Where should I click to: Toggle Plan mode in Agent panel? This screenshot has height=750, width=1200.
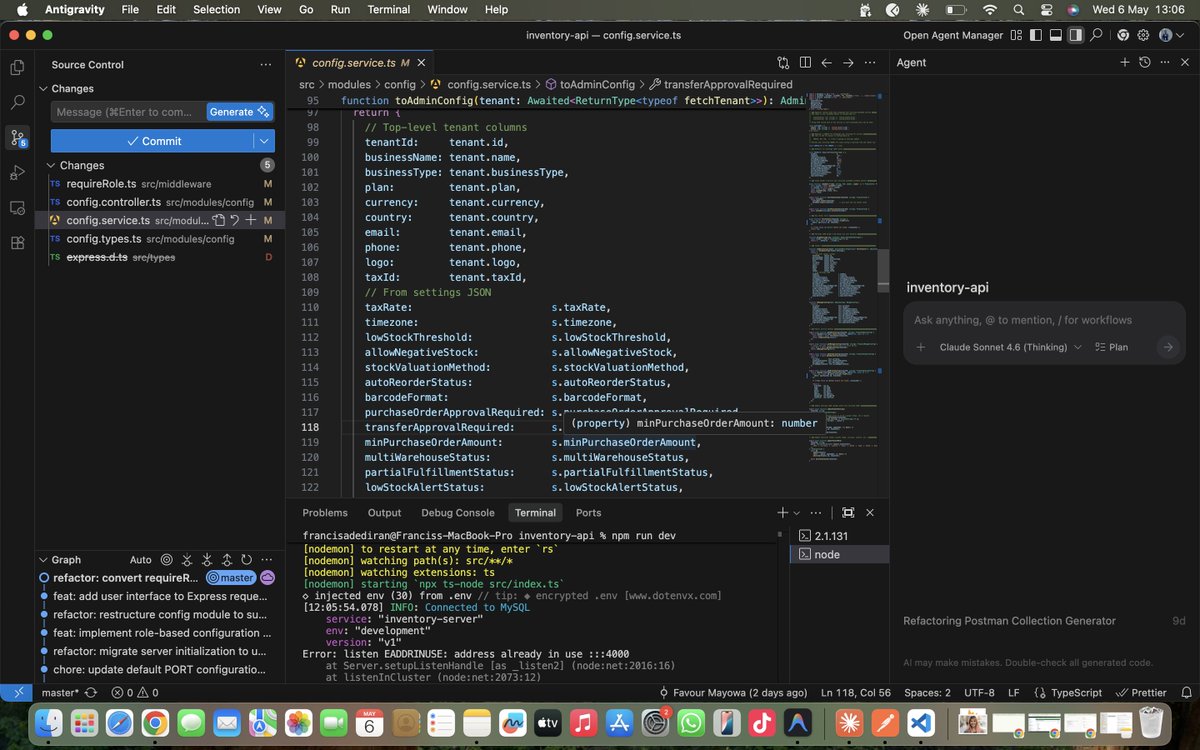[x=1111, y=347]
